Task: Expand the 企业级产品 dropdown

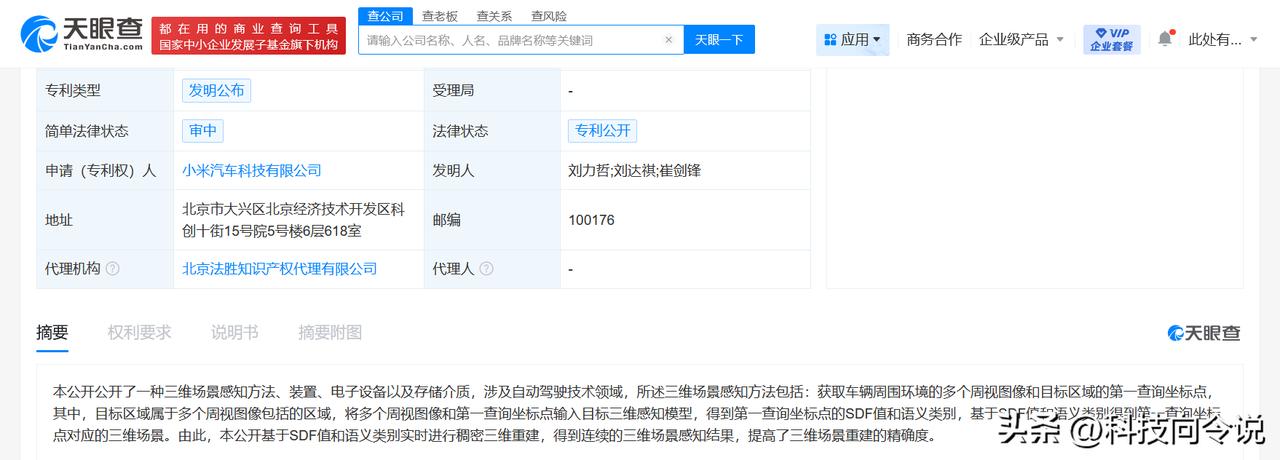Action: point(1021,39)
